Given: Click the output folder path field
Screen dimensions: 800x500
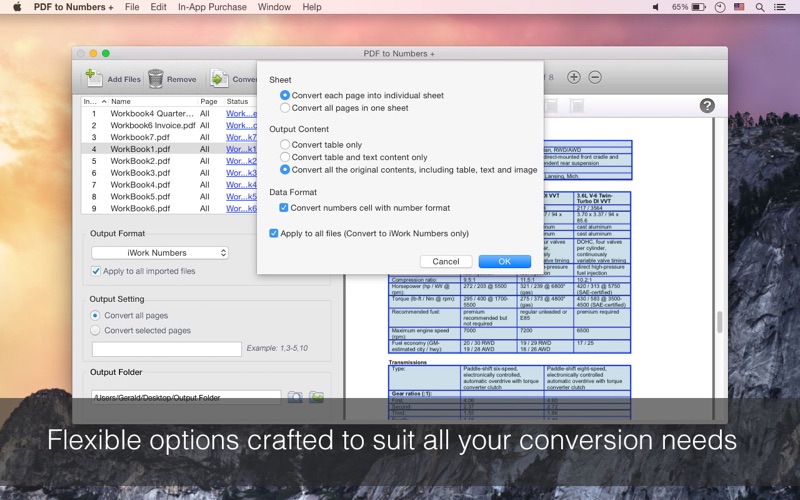Looking at the screenshot, I should point(186,397).
